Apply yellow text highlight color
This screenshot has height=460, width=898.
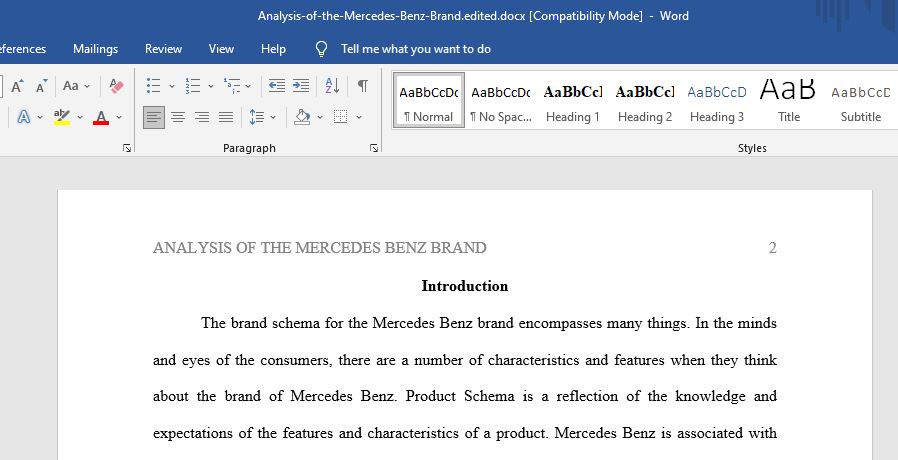coord(62,117)
